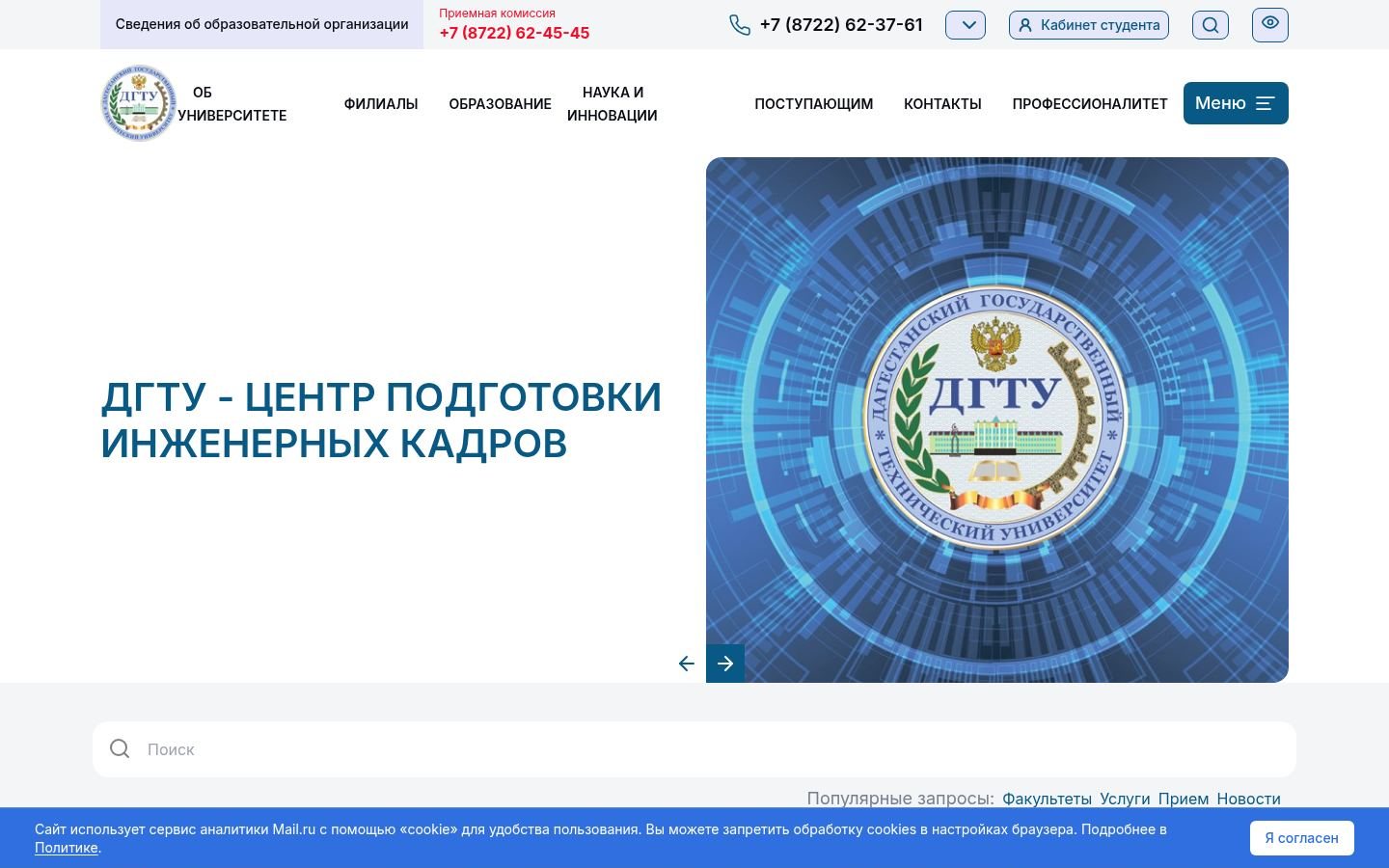Open the Меню hamburger button
This screenshot has height=868, width=1389.
point(1236,103)
